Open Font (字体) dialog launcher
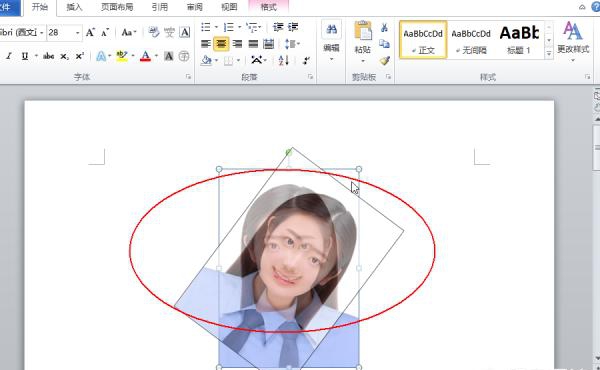The image size is (600, 370). pyautogui.click(x=188, y=77)
